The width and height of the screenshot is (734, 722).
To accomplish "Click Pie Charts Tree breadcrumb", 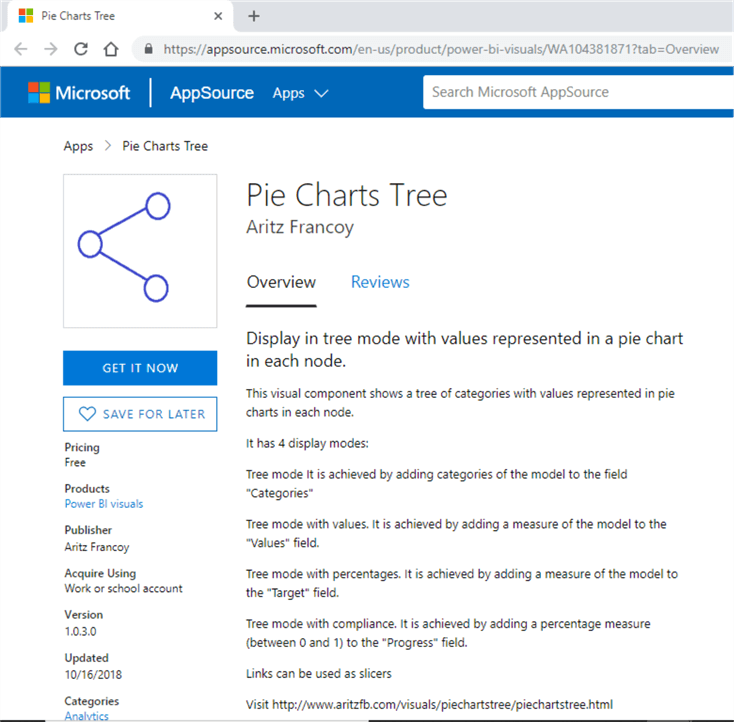I will (165, 146).
